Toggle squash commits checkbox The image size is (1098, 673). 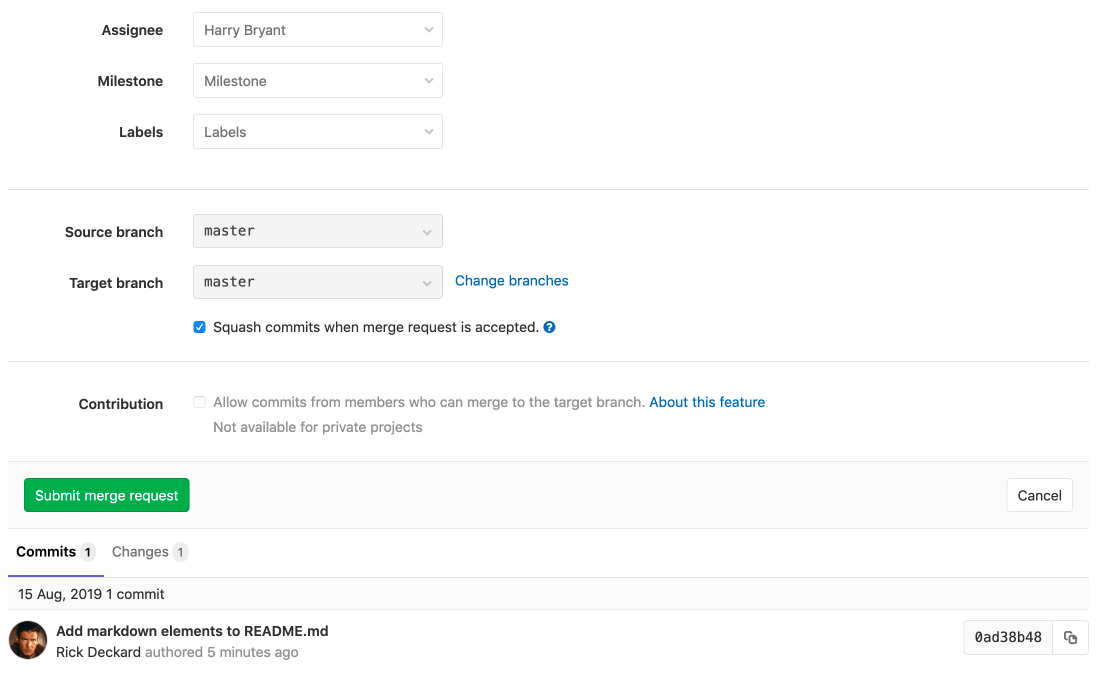[x=200, y=327]
